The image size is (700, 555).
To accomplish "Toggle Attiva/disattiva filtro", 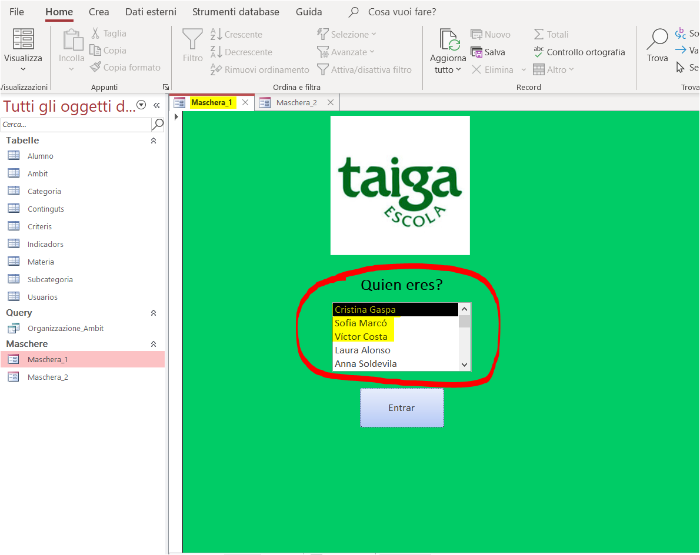I will tap(364, 70).
